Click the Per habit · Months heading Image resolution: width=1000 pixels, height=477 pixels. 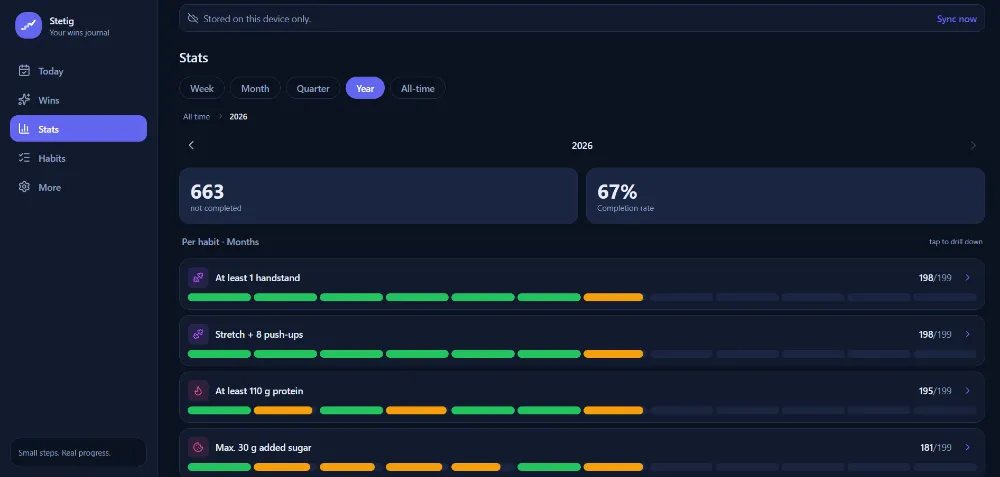tap(220, 242)
